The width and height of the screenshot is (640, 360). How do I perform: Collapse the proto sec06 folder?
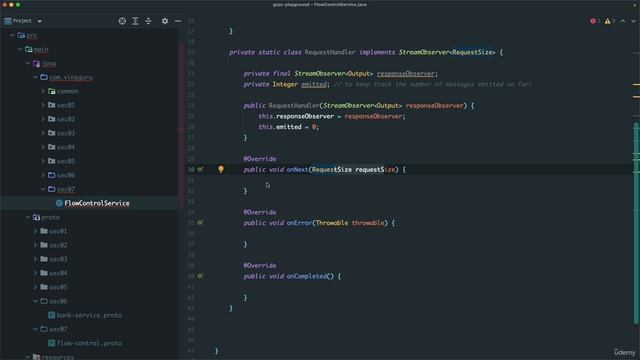[36, 301]
